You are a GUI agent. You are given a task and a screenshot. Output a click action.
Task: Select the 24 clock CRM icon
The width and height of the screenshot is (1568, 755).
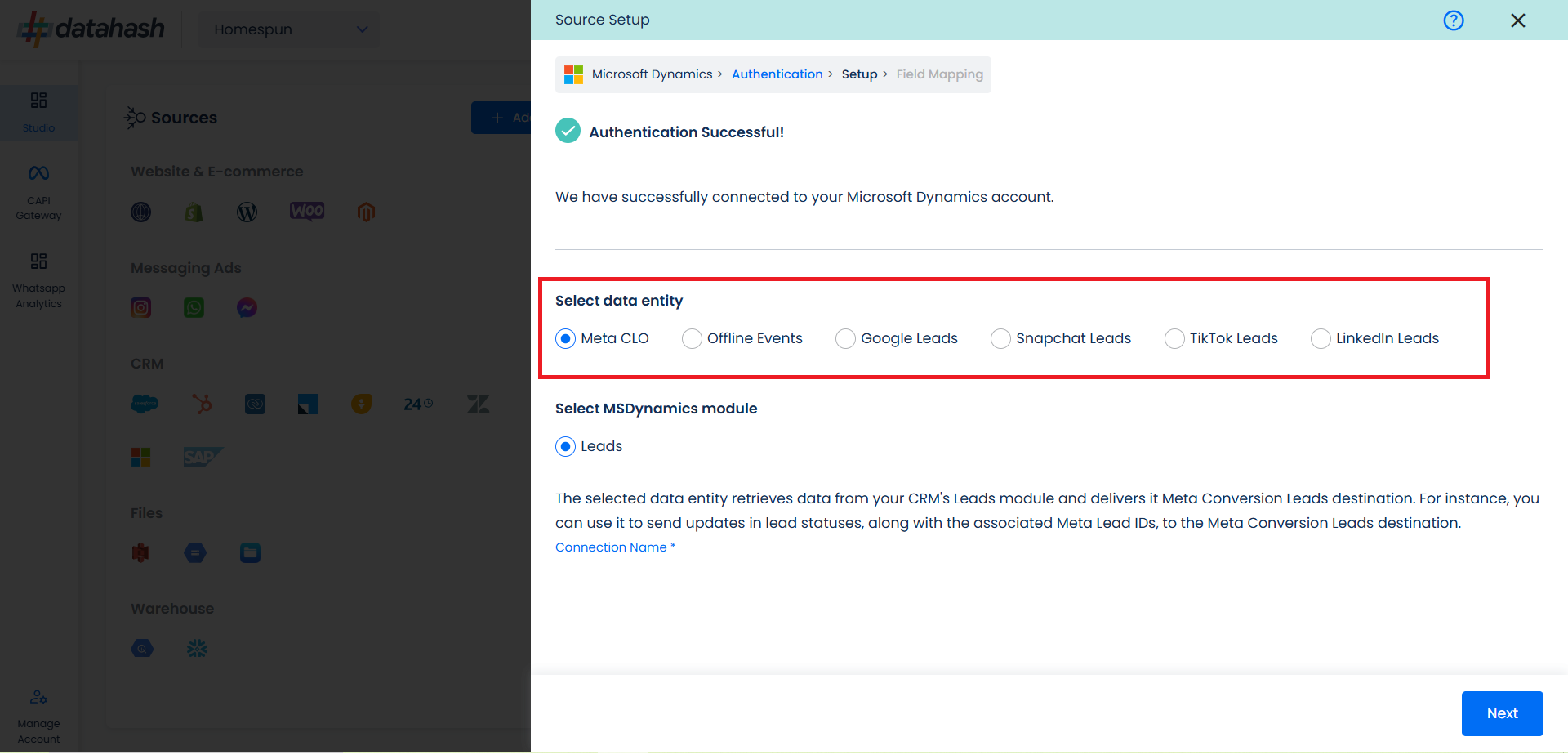pos(418,404)
